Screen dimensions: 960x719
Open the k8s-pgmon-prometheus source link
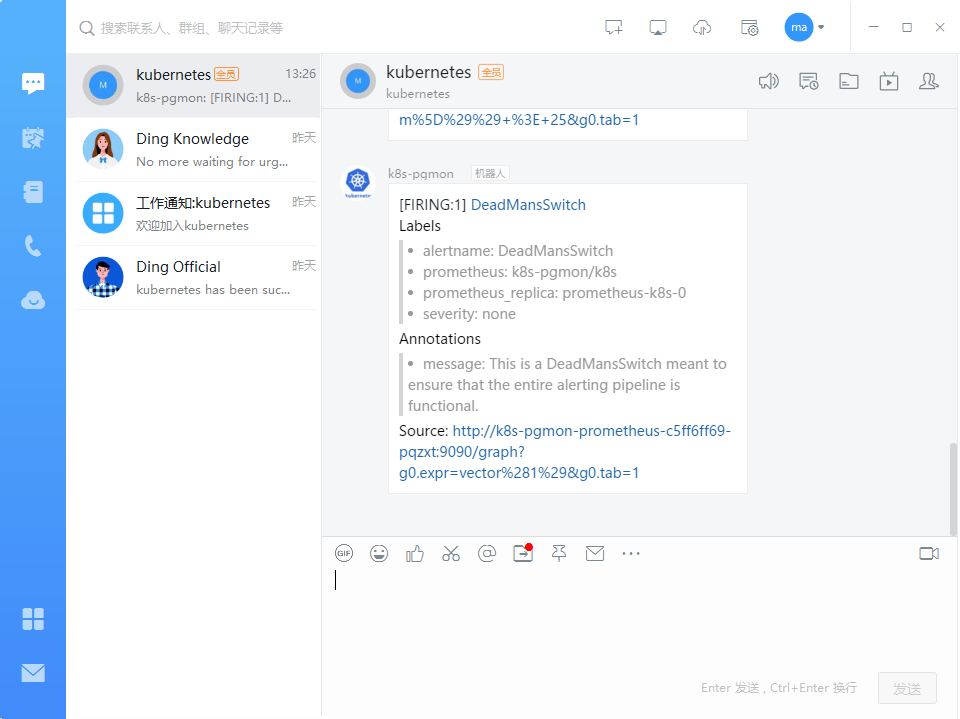coord(565,452)
